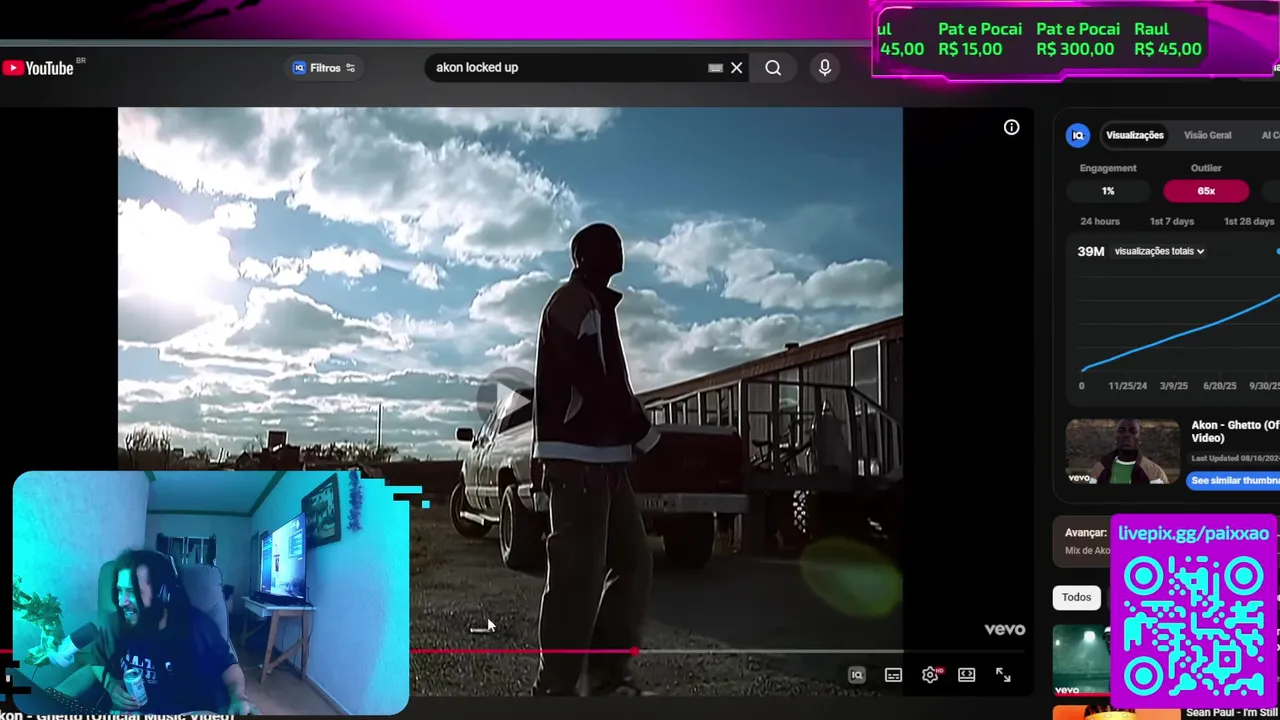1280x720 pixels.
Task: Open the on-screen keyboard icon in search bar
Action: click(715, 68)
